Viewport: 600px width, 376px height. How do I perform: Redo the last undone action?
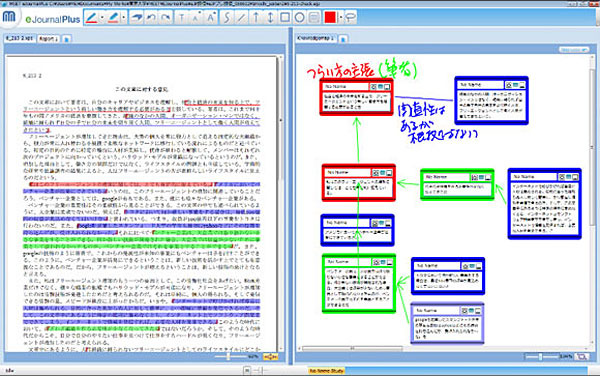point(166,18)
